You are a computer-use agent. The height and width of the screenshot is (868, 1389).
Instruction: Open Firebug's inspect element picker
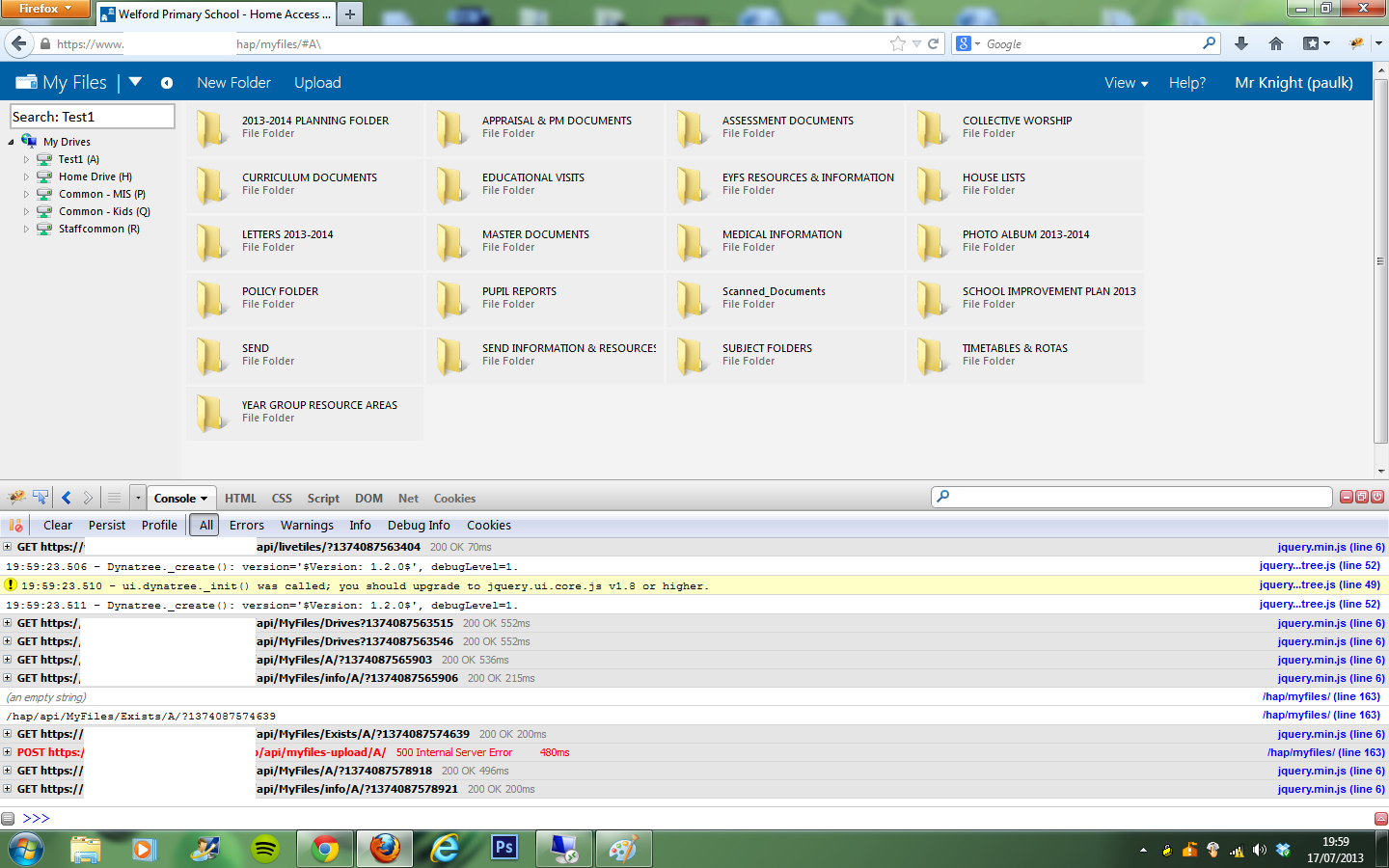[x=40, y=497]
